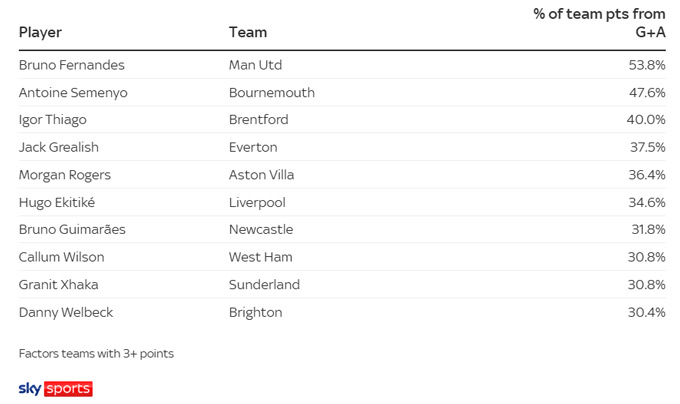
Task: Select the Bournemouth team cell
Action: [272, 93]
